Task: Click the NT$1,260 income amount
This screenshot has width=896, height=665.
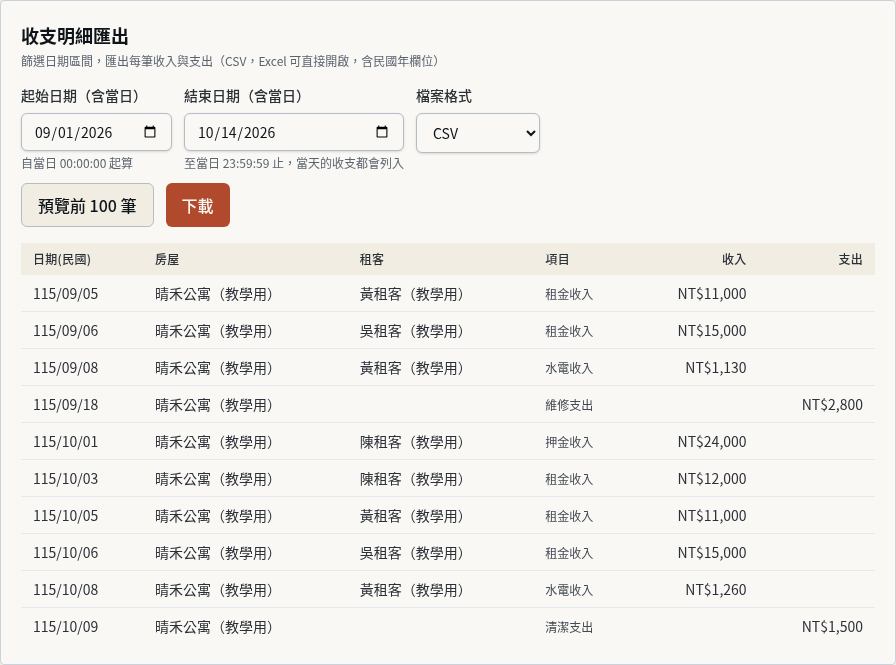Action: click(716, 590)
